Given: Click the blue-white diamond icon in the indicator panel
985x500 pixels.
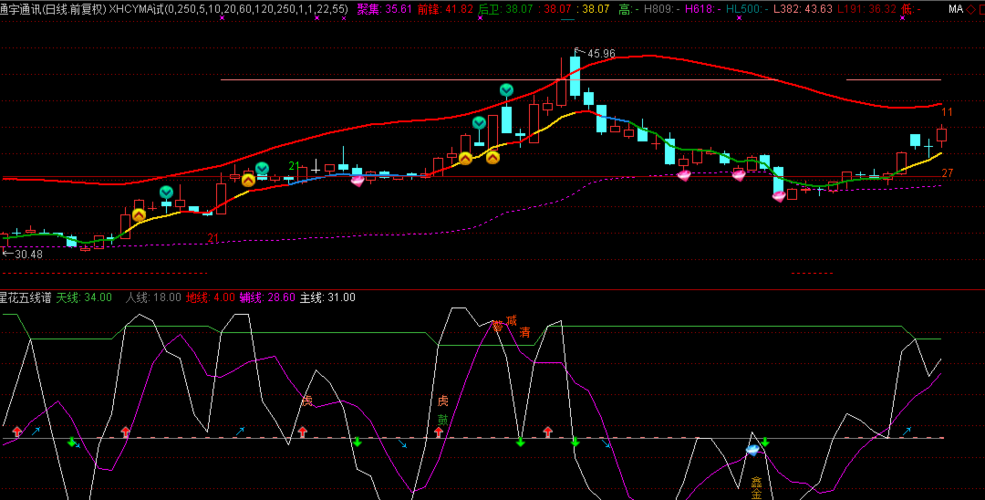Looking at the screenshot, I should click(753, 450).
